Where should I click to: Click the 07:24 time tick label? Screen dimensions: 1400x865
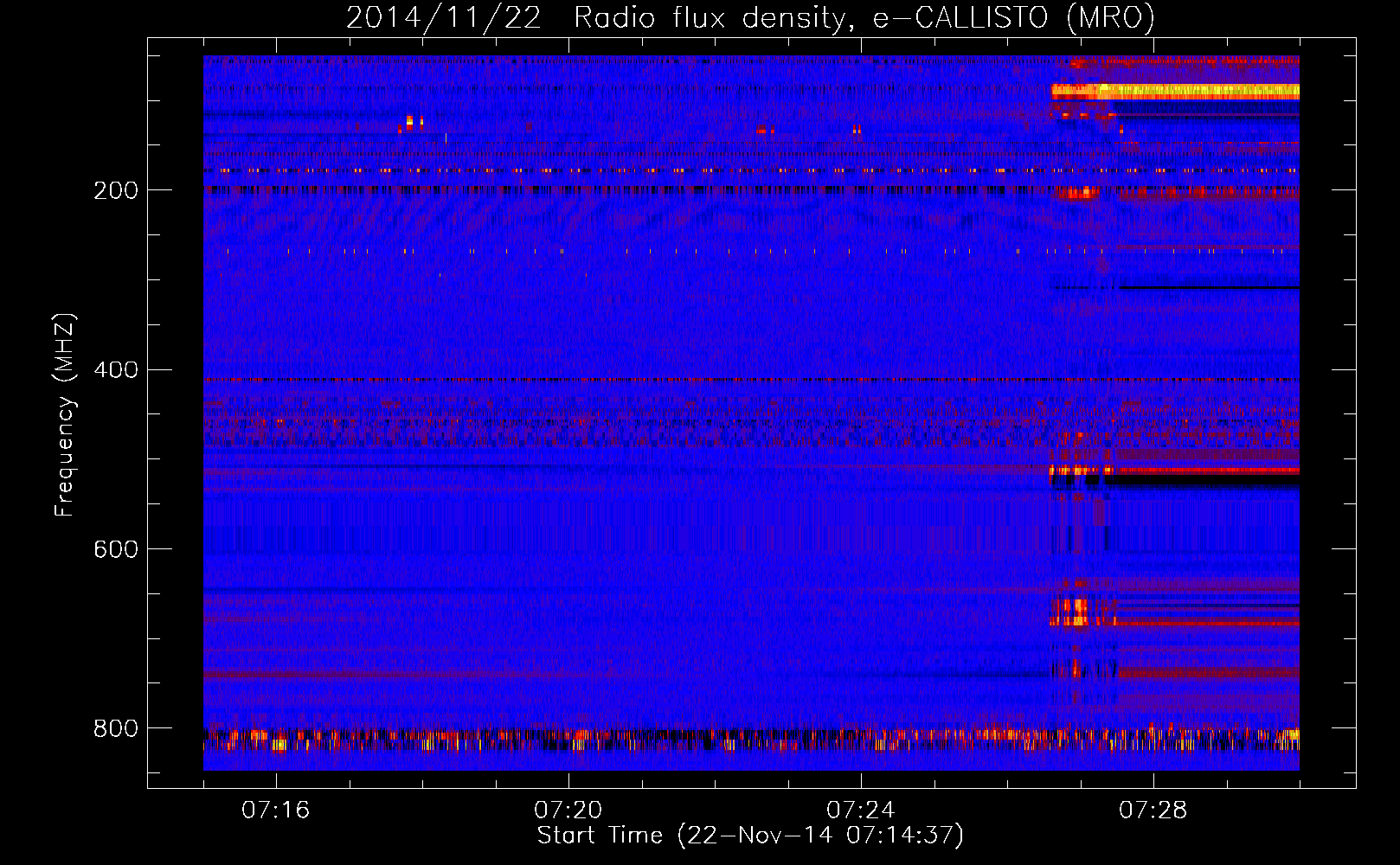pos(860,811)
